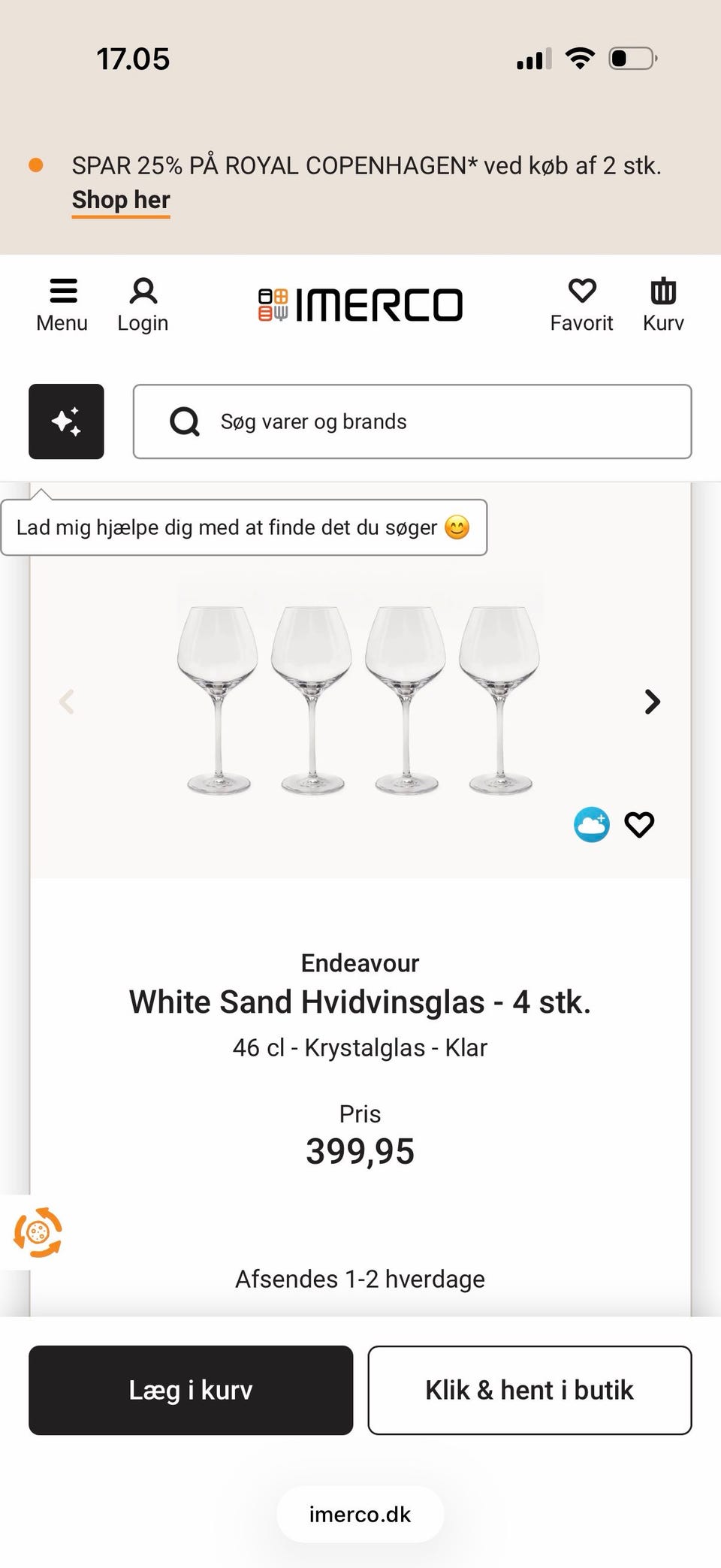Tap the blue cloud badge icon
721x1568 pixels.
coord(592,825)
